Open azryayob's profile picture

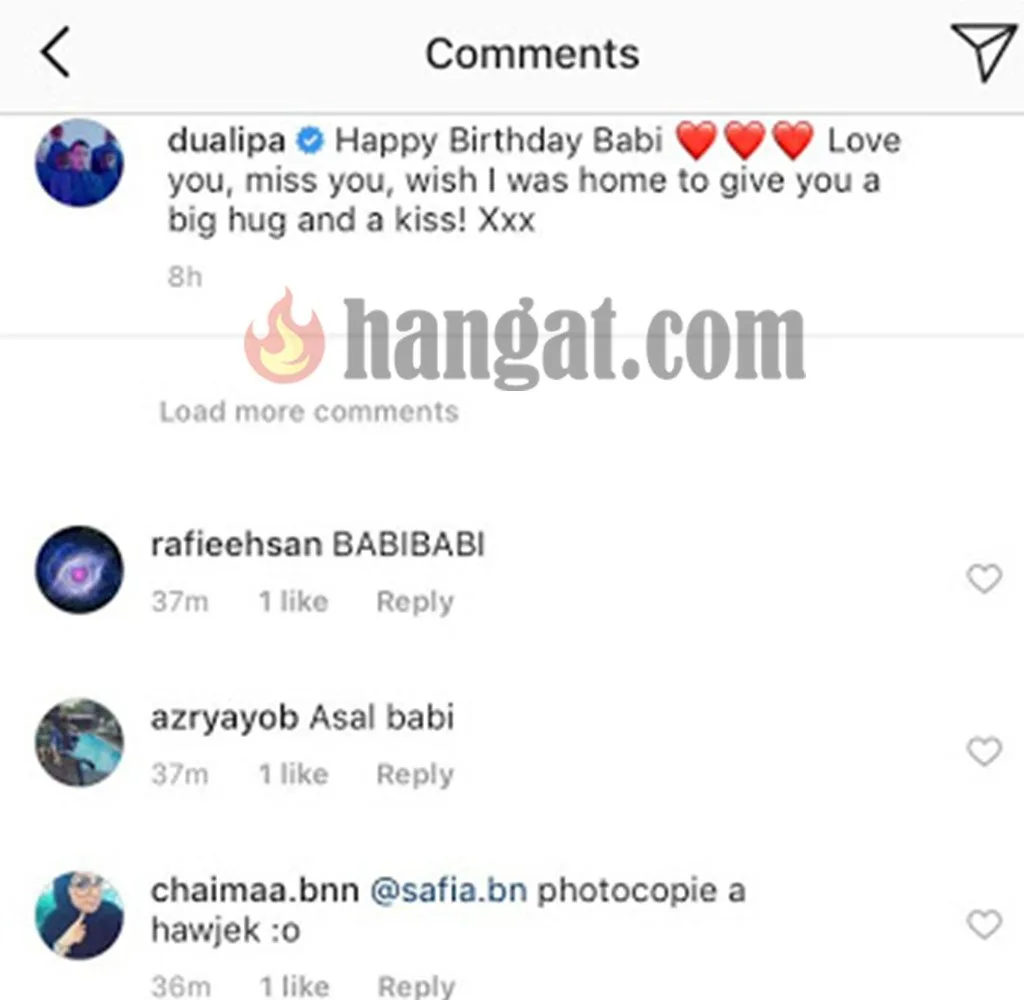79,742
